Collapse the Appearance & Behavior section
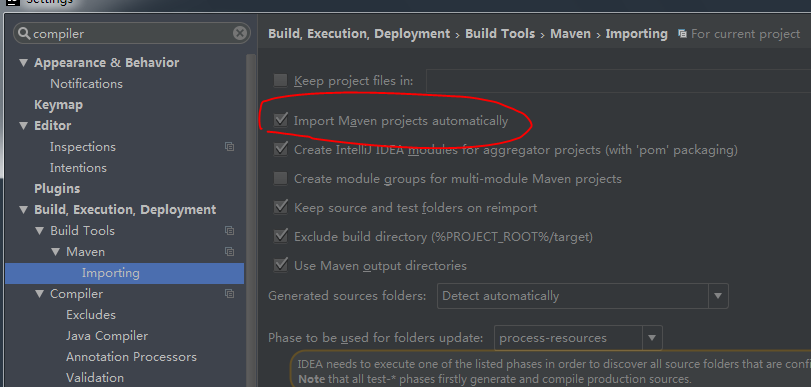The image size is (811, 387). pyautogui.click(x=23, y=63)
